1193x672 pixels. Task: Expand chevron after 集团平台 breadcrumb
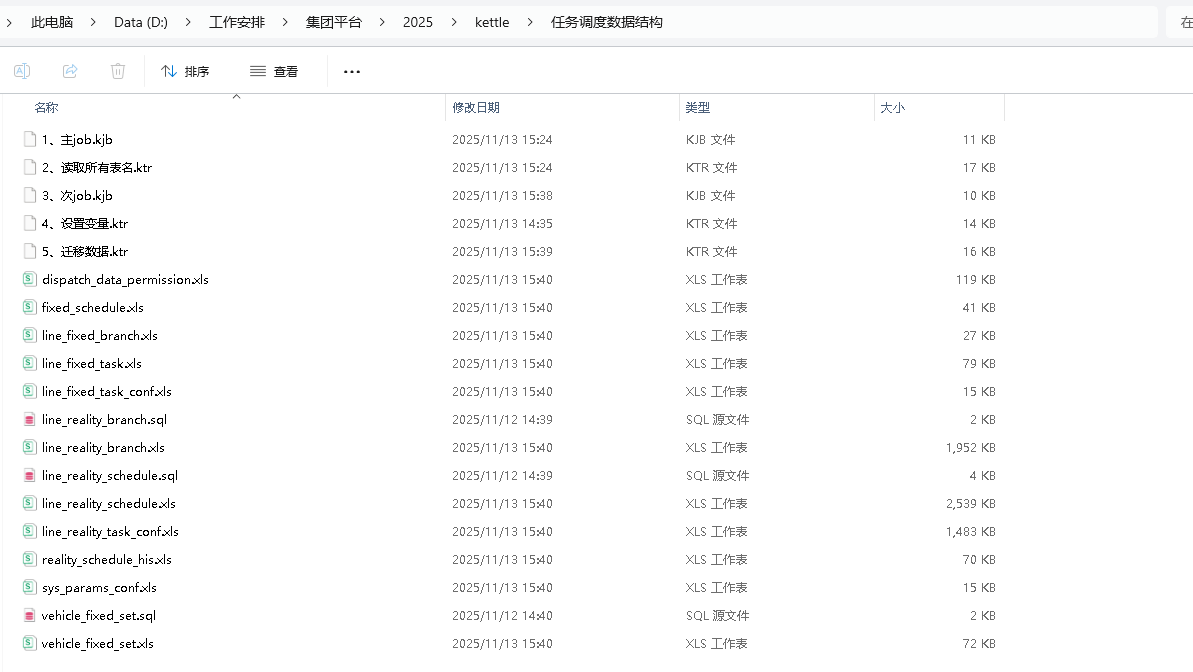[x=382, y=22]
